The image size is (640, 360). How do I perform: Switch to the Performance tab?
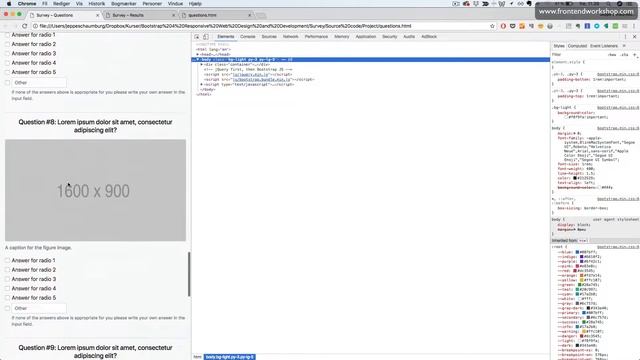pos(316,37)
